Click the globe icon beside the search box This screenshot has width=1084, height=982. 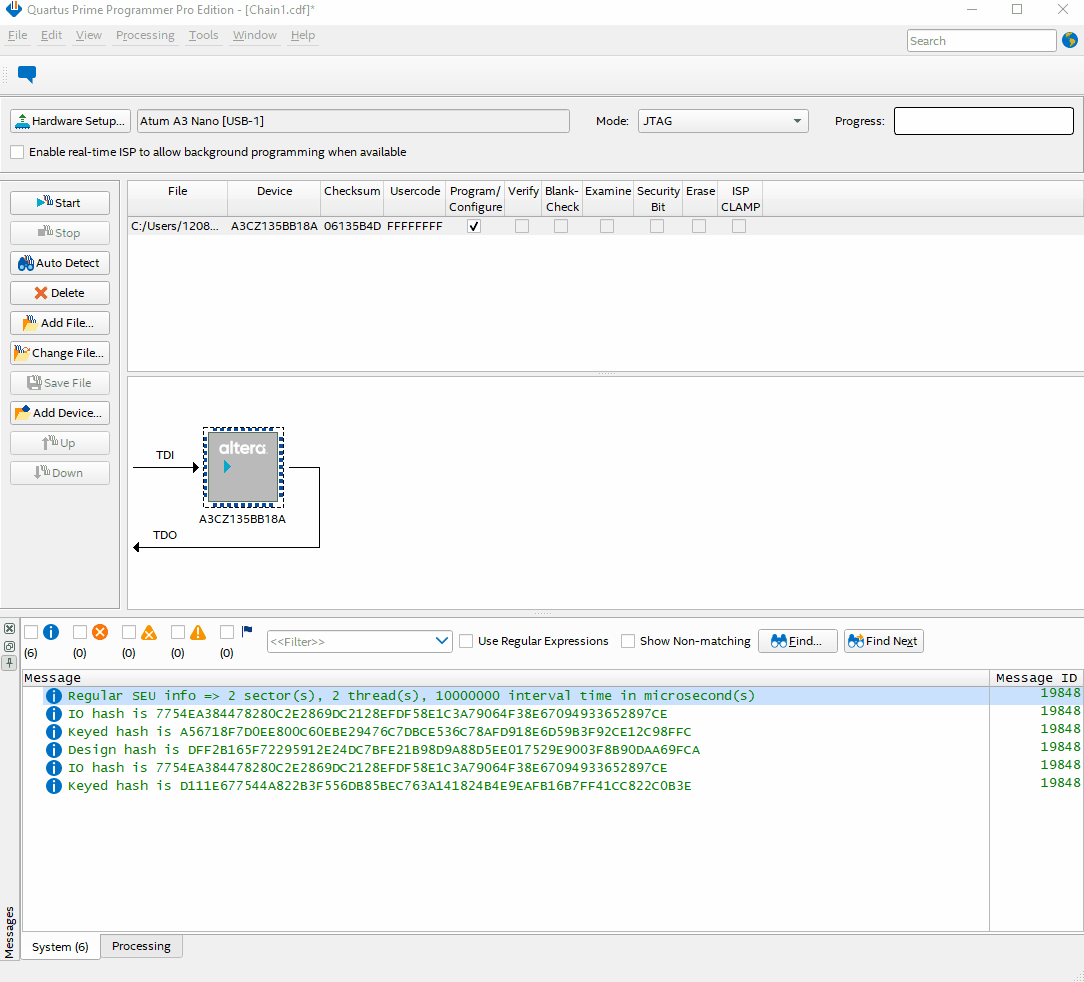pyautogui.click(x=1070, y=41)
